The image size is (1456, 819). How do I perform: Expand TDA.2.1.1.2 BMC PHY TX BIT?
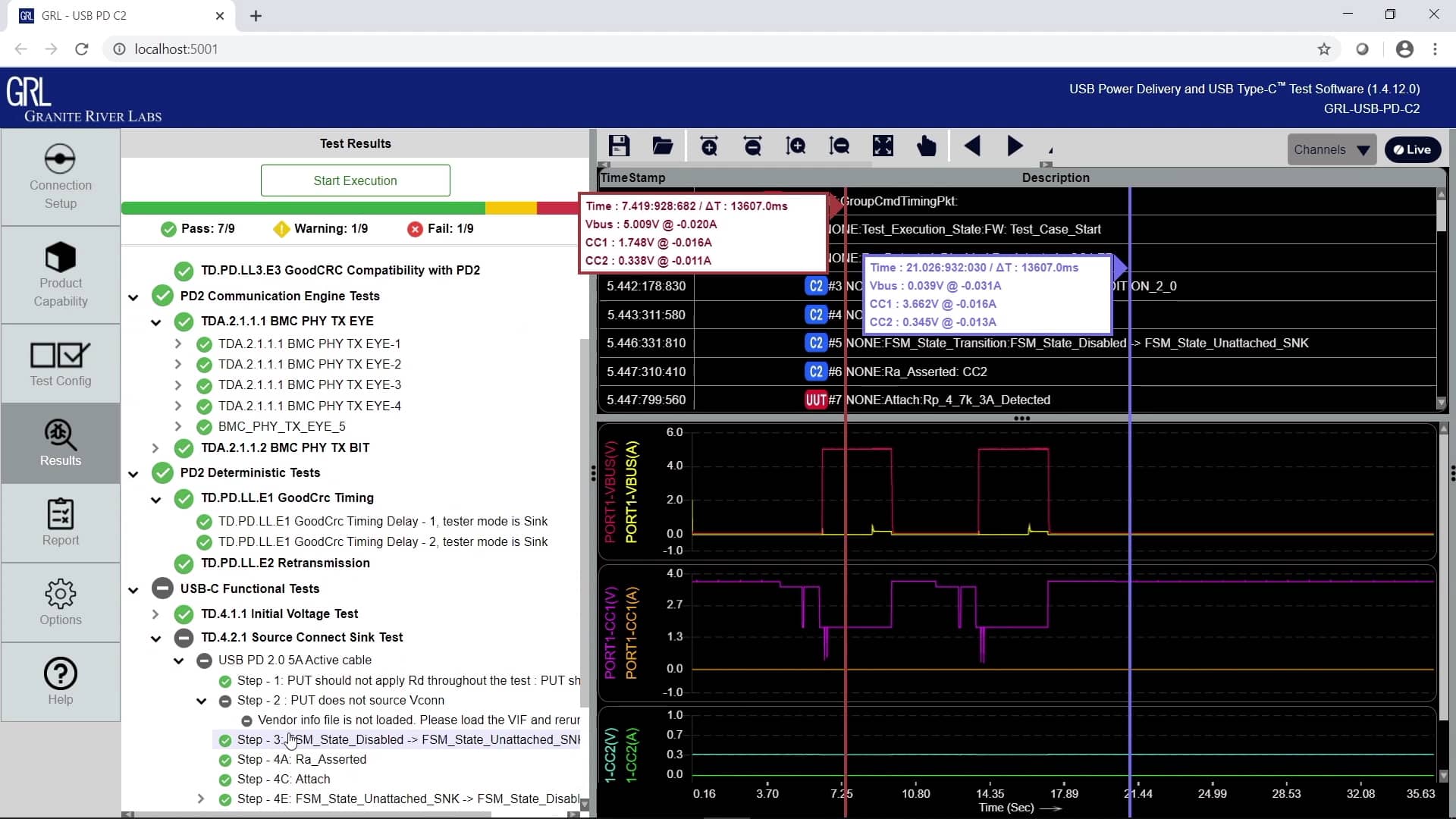[156, 448]
